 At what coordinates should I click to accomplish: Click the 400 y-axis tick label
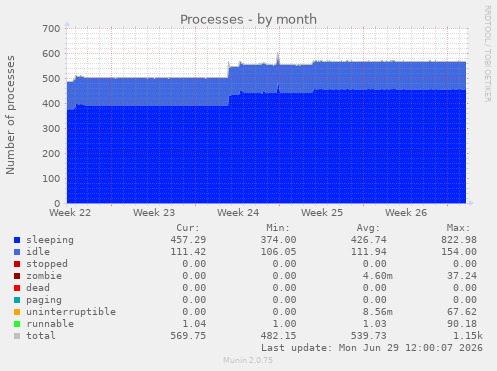(51, 104)
